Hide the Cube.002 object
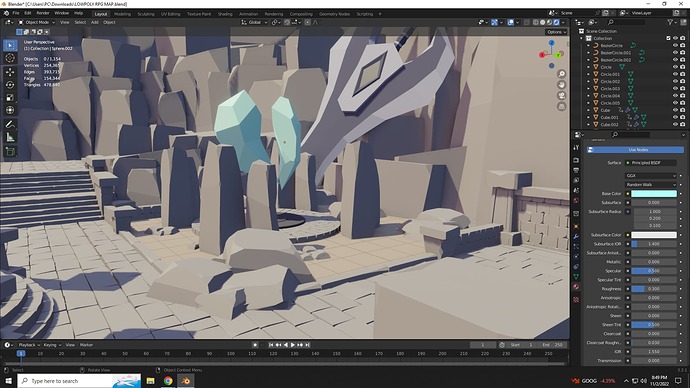690x388 pixels. tap(675, 124)
